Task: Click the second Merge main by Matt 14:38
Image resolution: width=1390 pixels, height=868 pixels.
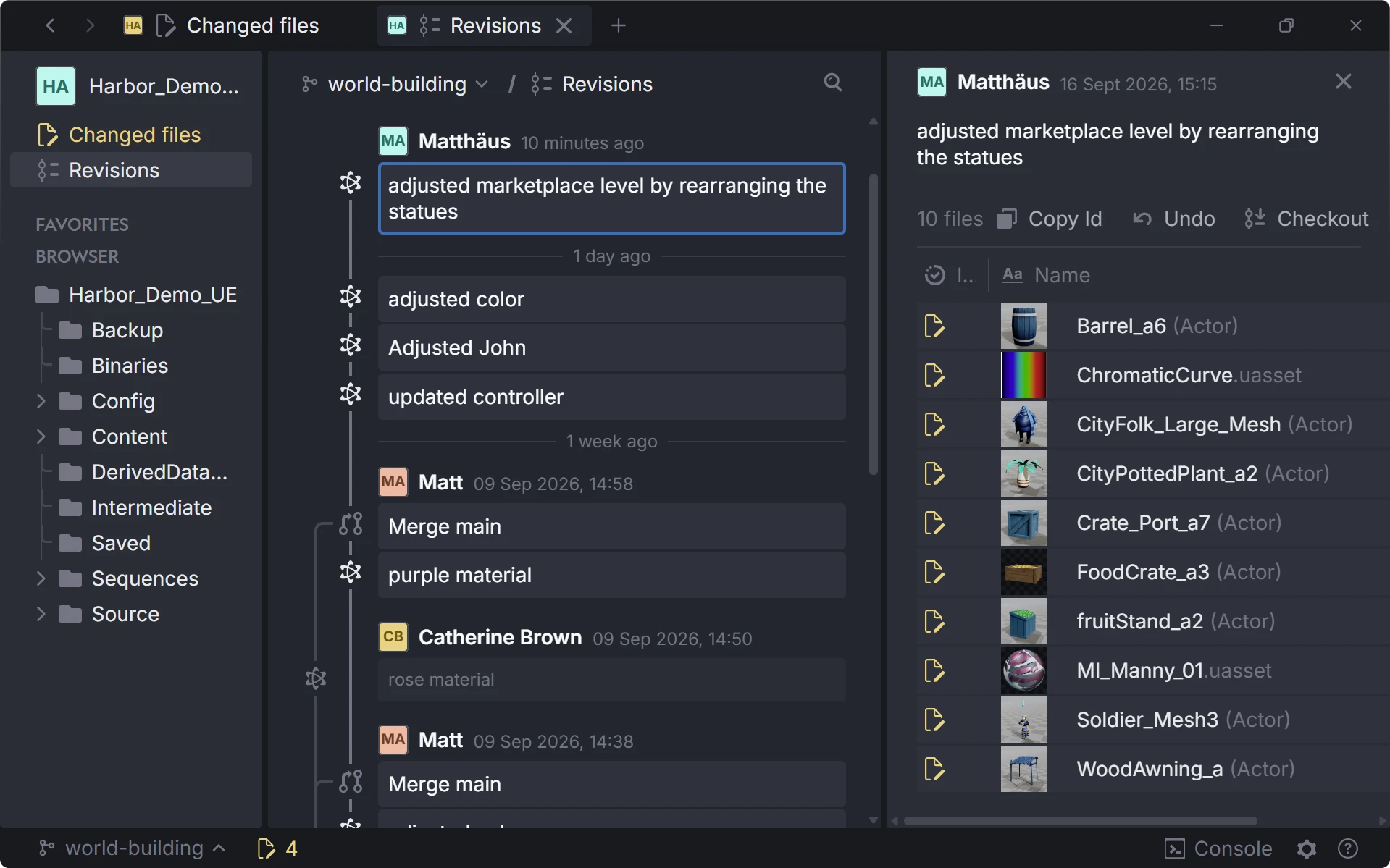Action: click(611, 784)
